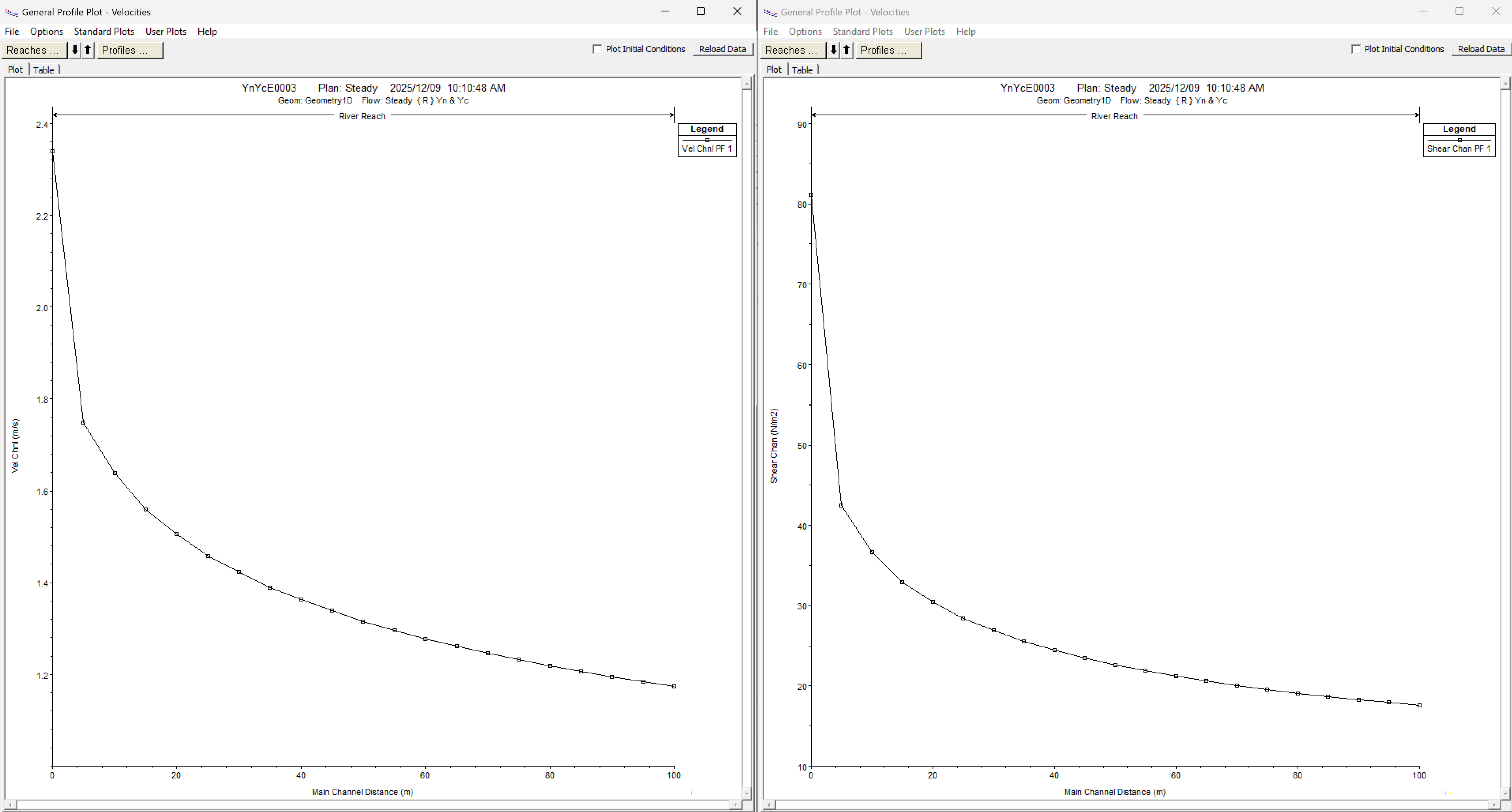The width and height of the screenshot is (1512, 812).
Task: Click the HEC-RAS app icon in right title bar
Action: pos(770,12)
